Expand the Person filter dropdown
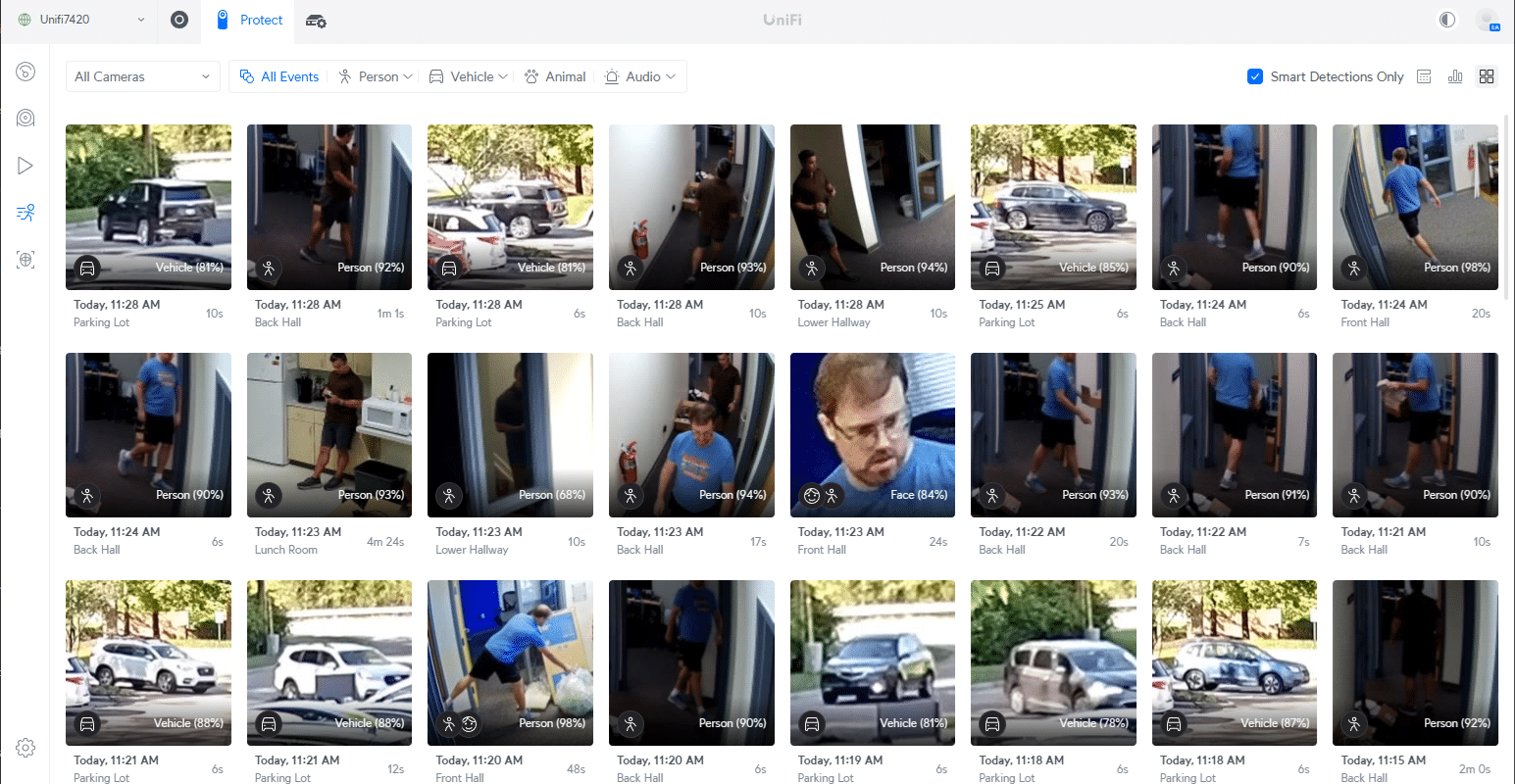Viewport: 1515px width, 784px height. (375, 76)
